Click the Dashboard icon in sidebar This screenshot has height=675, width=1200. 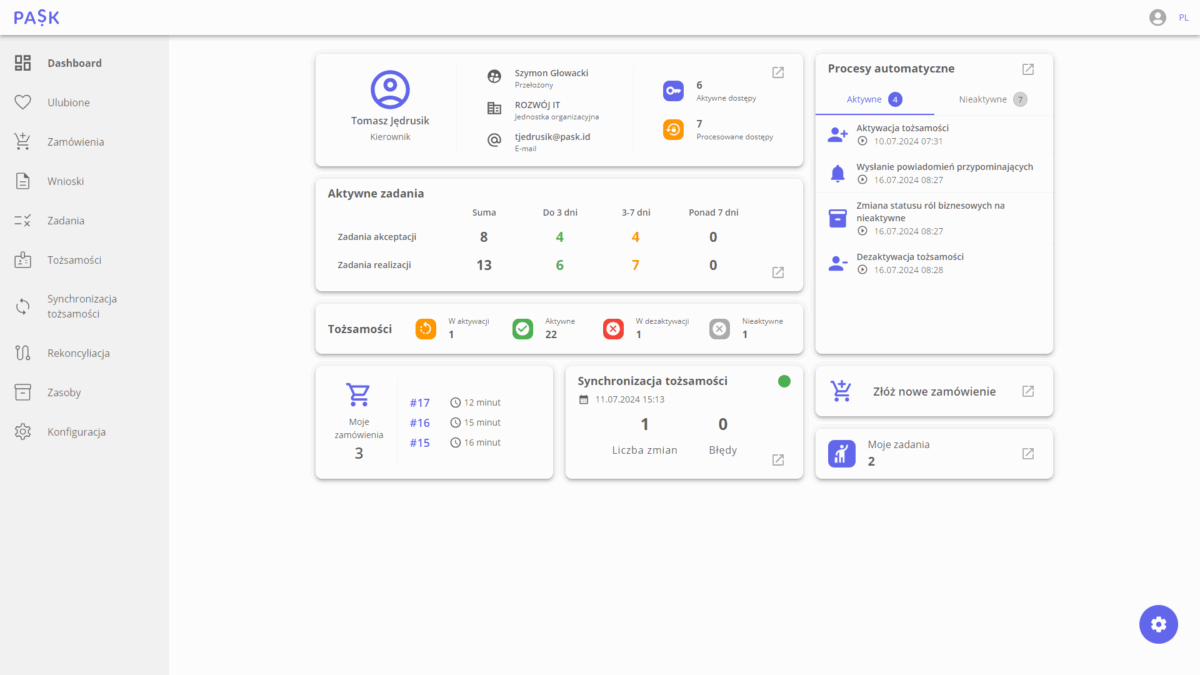pyautogui.click(x=23, y=63)
